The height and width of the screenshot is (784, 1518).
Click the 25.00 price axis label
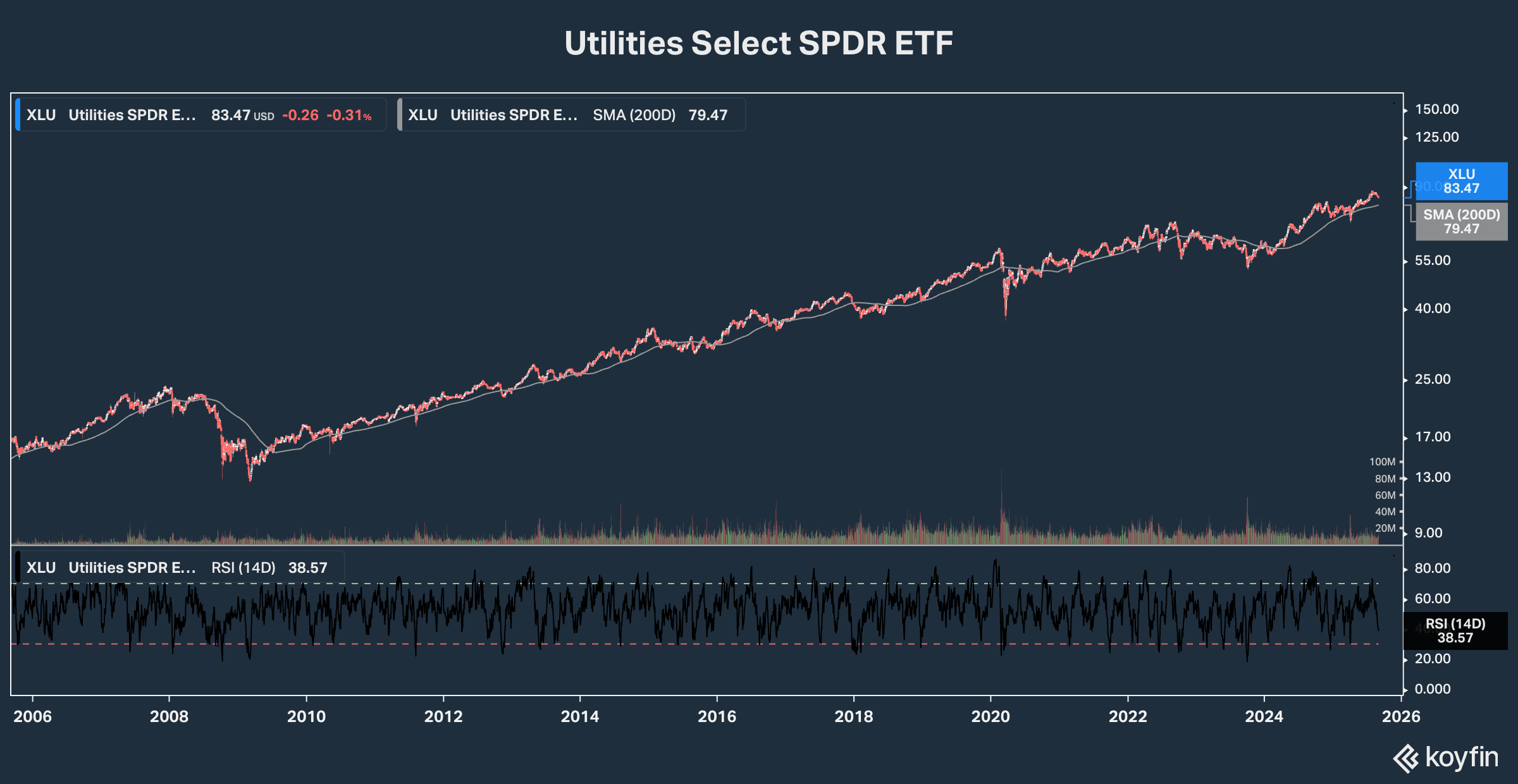click(x=1432, y=379)
